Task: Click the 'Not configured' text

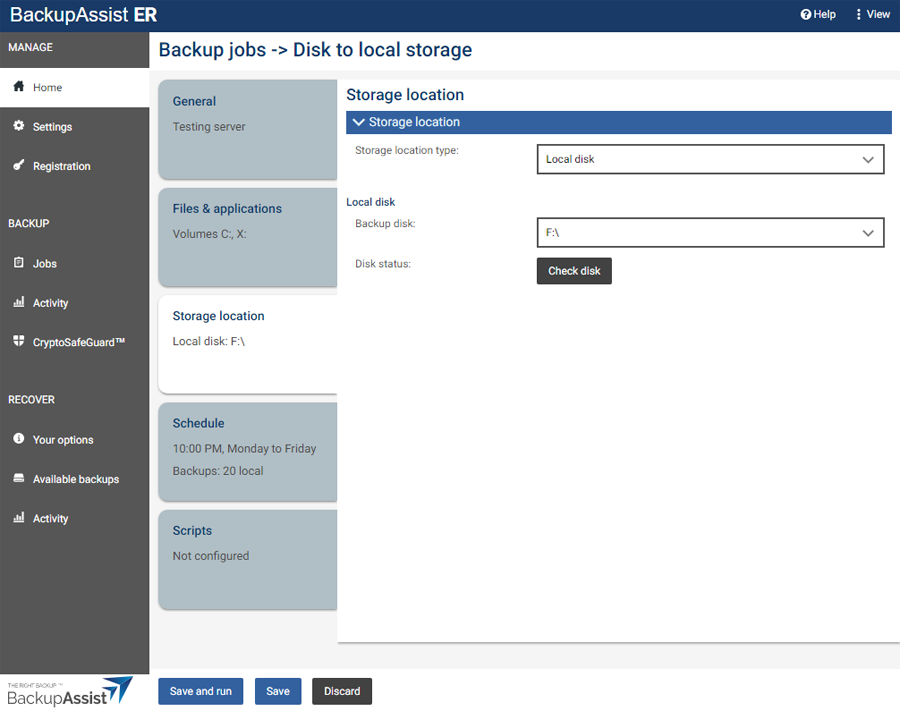Action: pyautogui.click(x=211, y=556)
